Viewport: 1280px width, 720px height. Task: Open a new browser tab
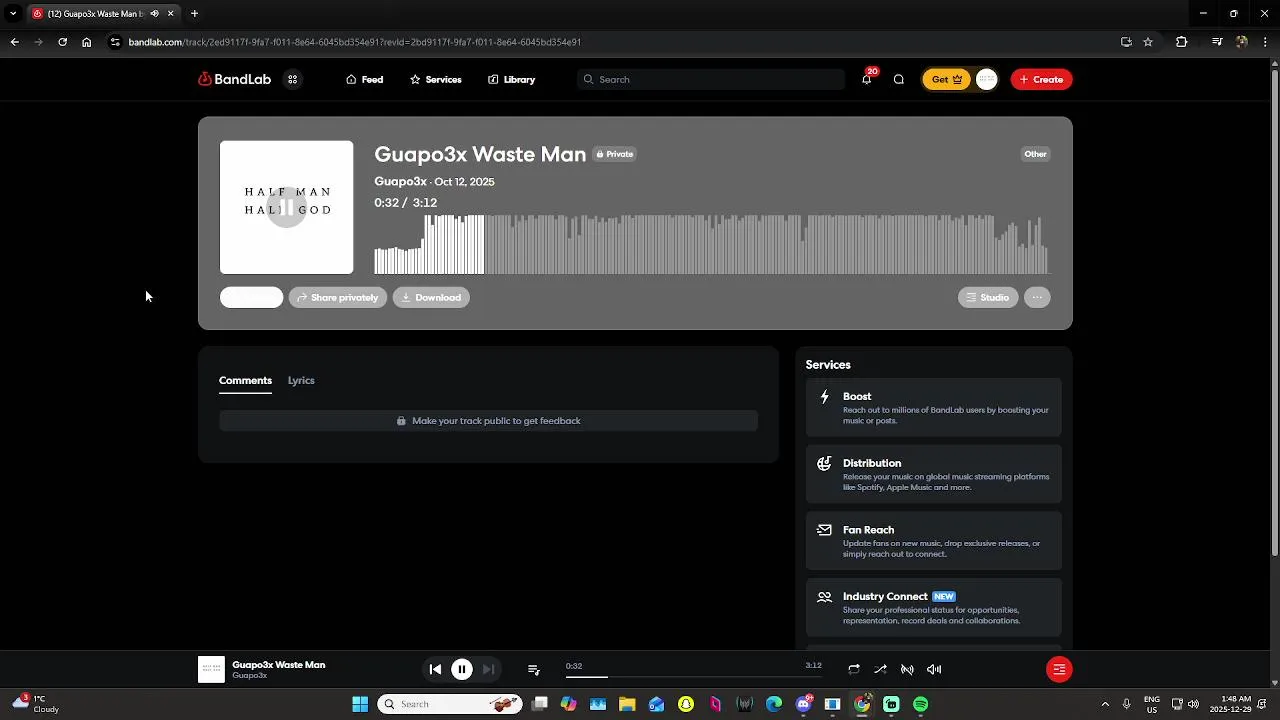point(194,14)
